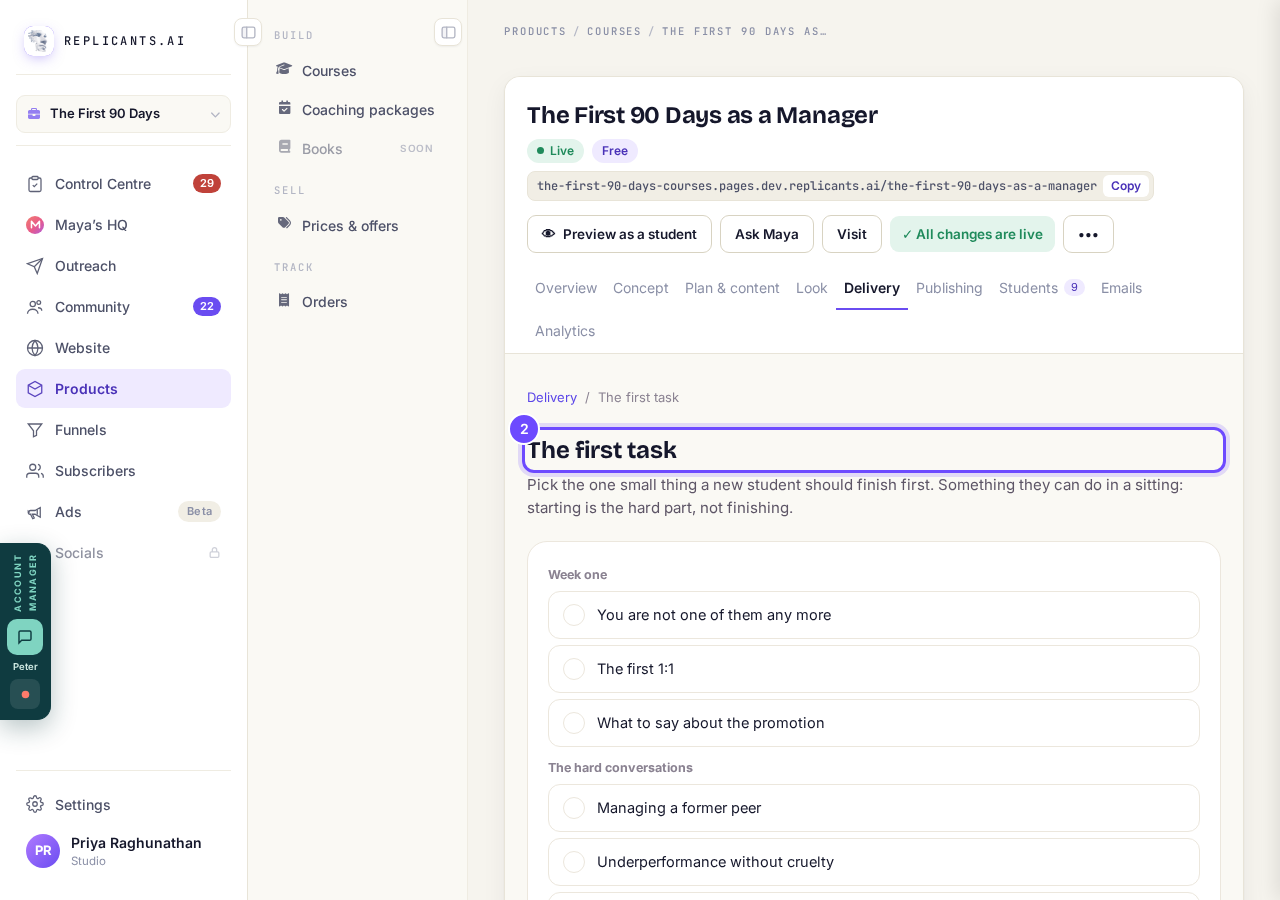Select "Managing a former peer" radio option
This screenshot has height=900, width=1280.
(574, 808)
